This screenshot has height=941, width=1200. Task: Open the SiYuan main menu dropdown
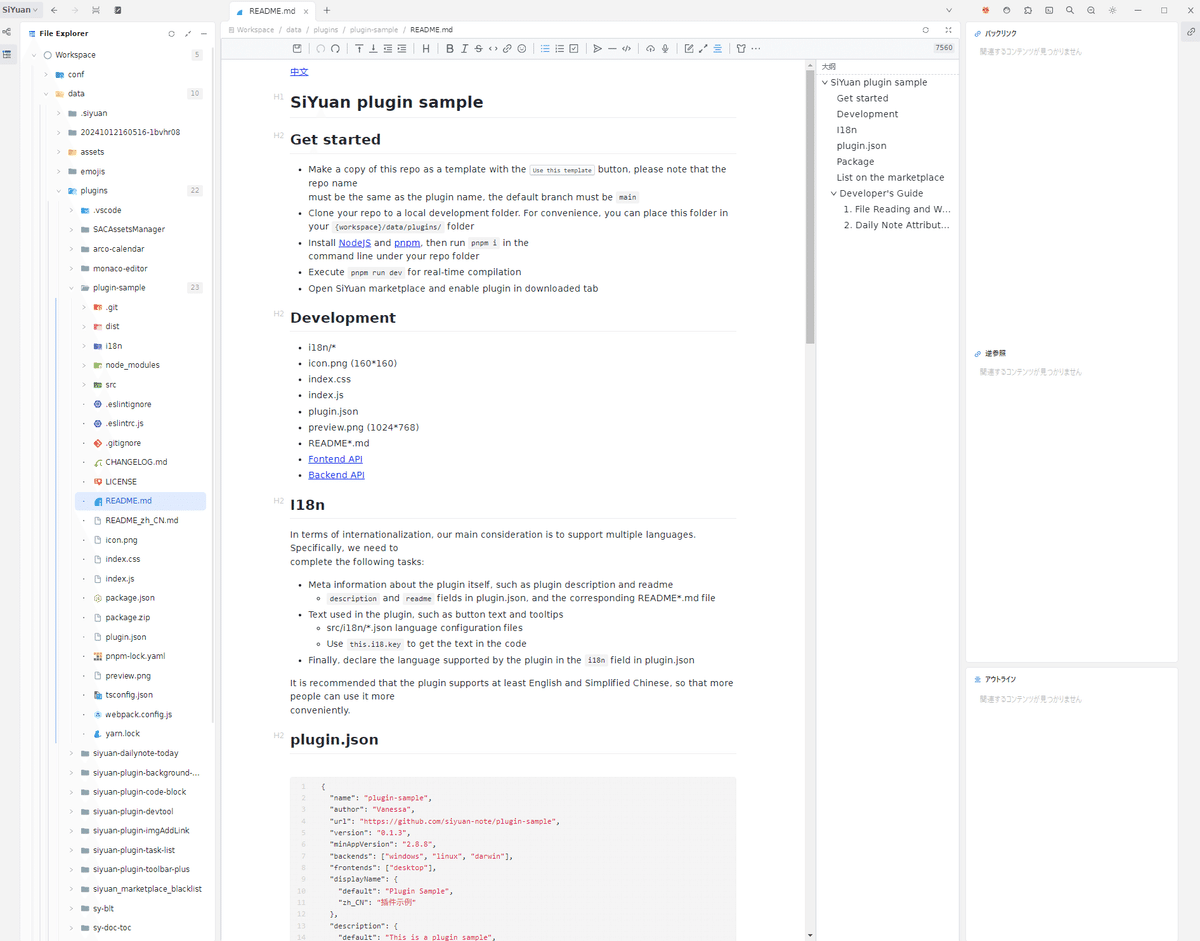tap(20, 10)
